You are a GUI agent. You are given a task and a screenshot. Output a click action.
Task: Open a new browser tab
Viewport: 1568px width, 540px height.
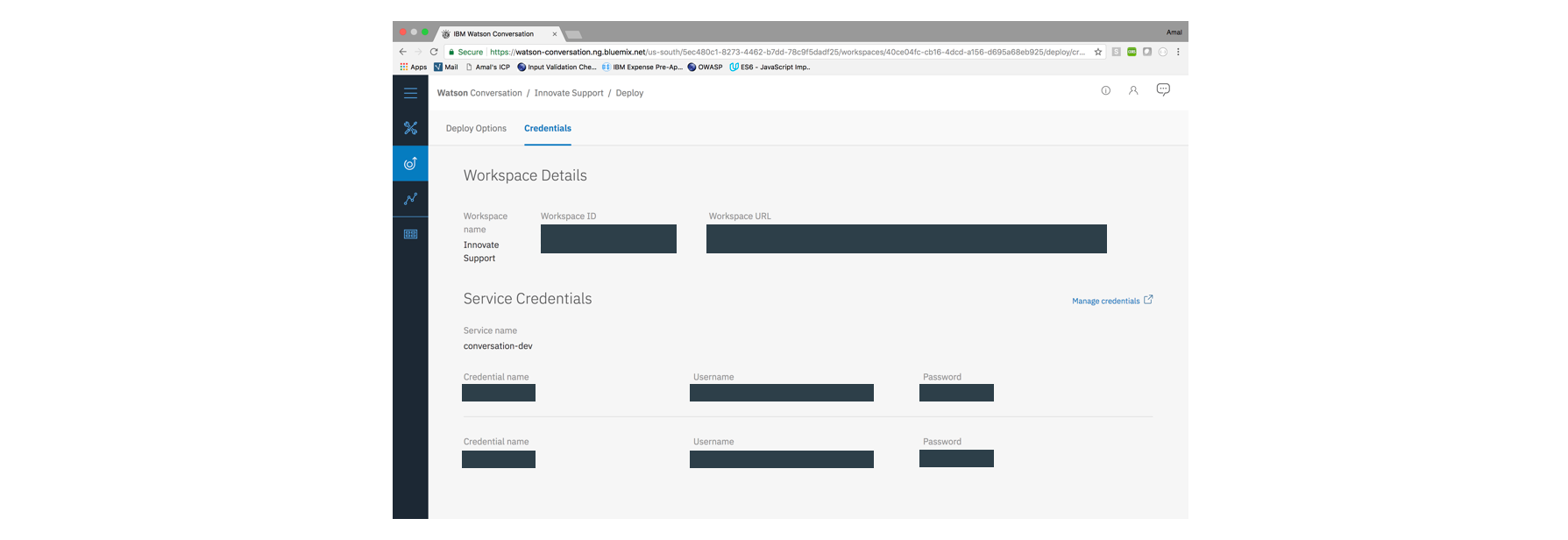click(x=574, y=35)
